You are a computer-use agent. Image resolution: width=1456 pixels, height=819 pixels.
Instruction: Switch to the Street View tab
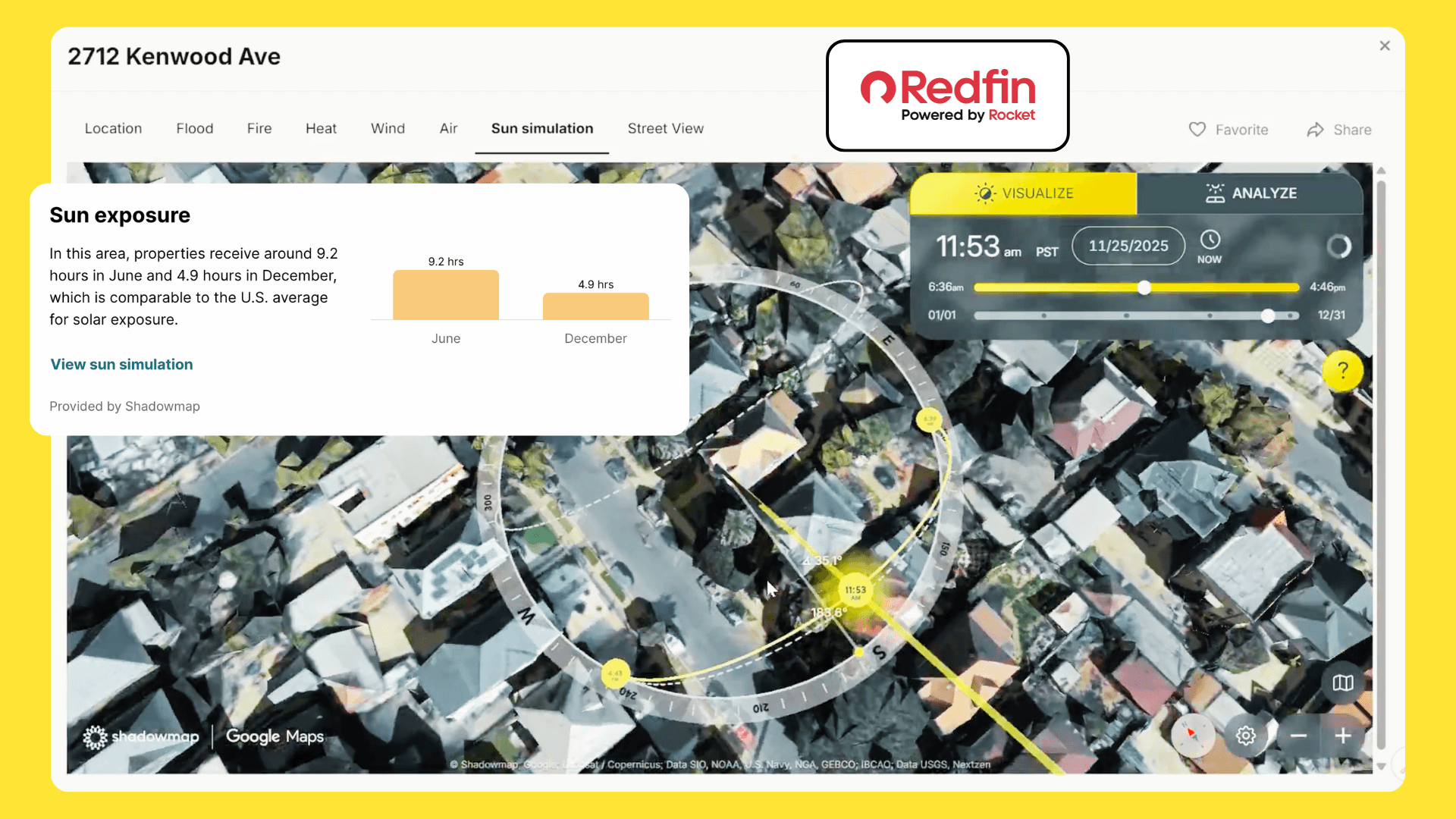click(x=665, y=128)
